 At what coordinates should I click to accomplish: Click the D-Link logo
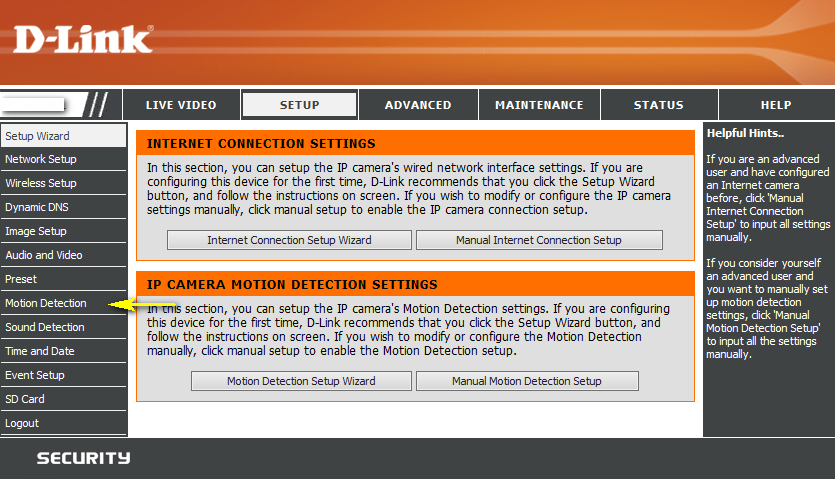[x=83, y=39]
